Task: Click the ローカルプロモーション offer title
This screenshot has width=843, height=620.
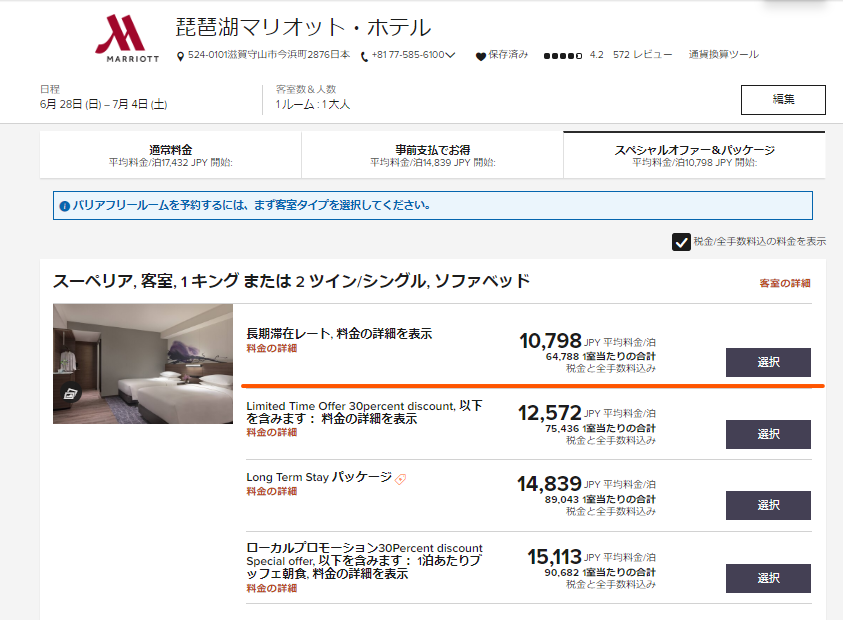Action: pyautogui.click(x=365, y=561)
